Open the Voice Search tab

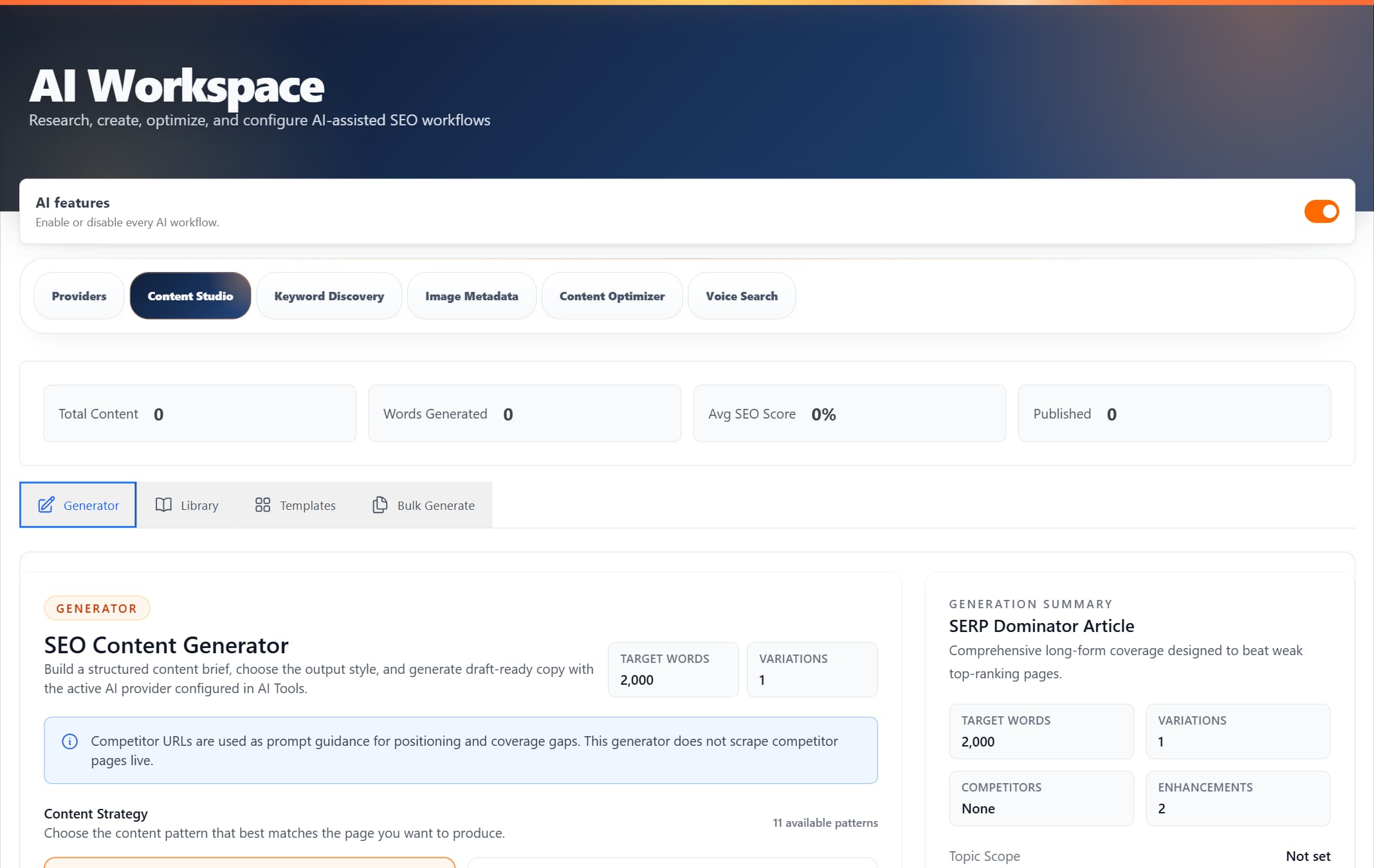742,296
